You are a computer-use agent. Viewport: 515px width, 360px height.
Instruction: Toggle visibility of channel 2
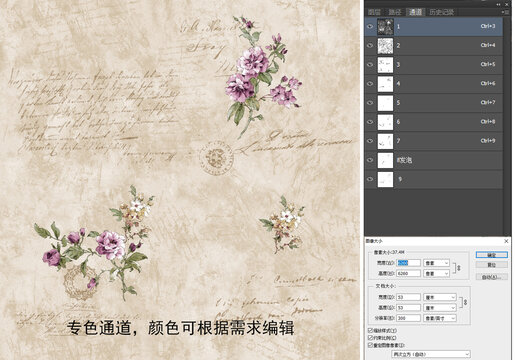pos(370,46)
